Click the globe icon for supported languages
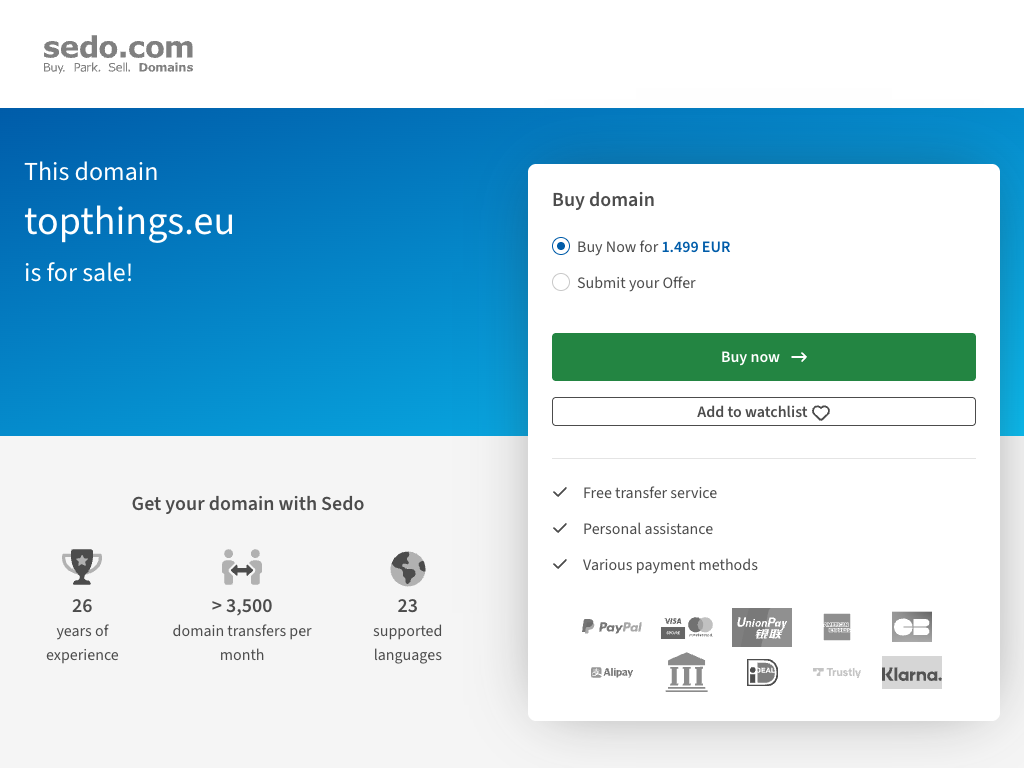 coord(408,569)
